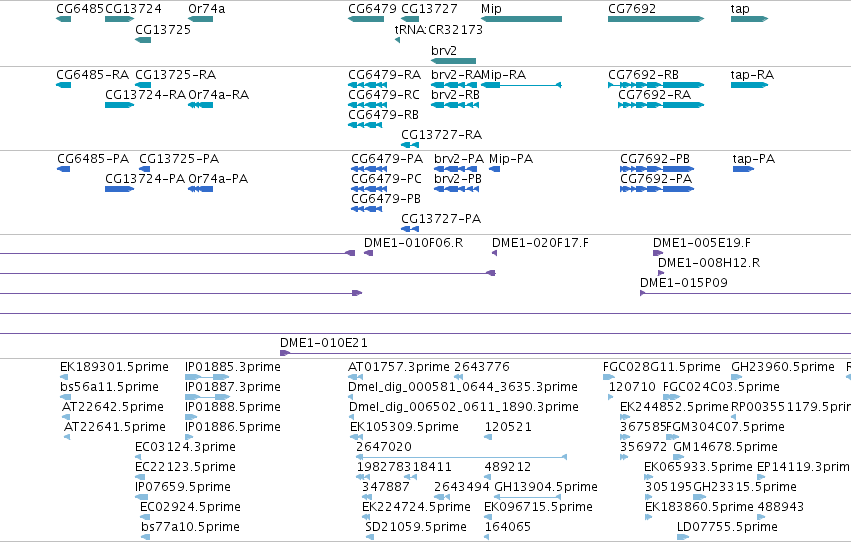Click transcript CG6479-RC
This screenshot has height=542, width=851.
click(x=367, y=105)
